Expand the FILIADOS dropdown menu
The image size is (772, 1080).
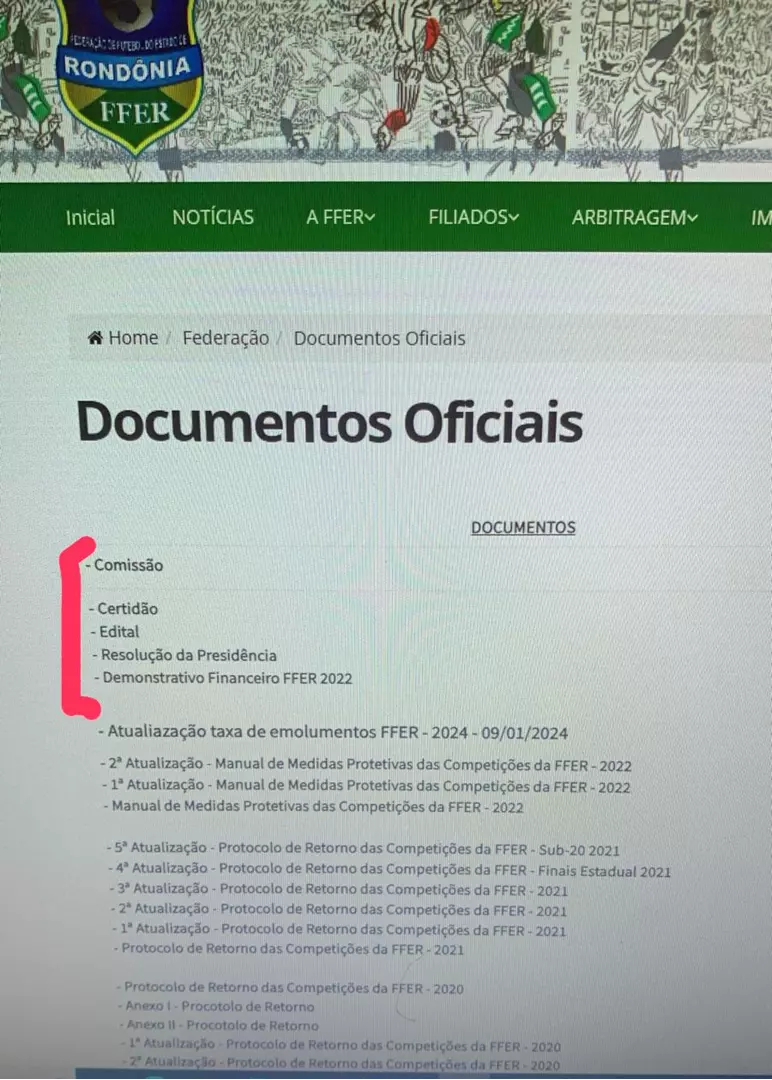coord(473,217)
